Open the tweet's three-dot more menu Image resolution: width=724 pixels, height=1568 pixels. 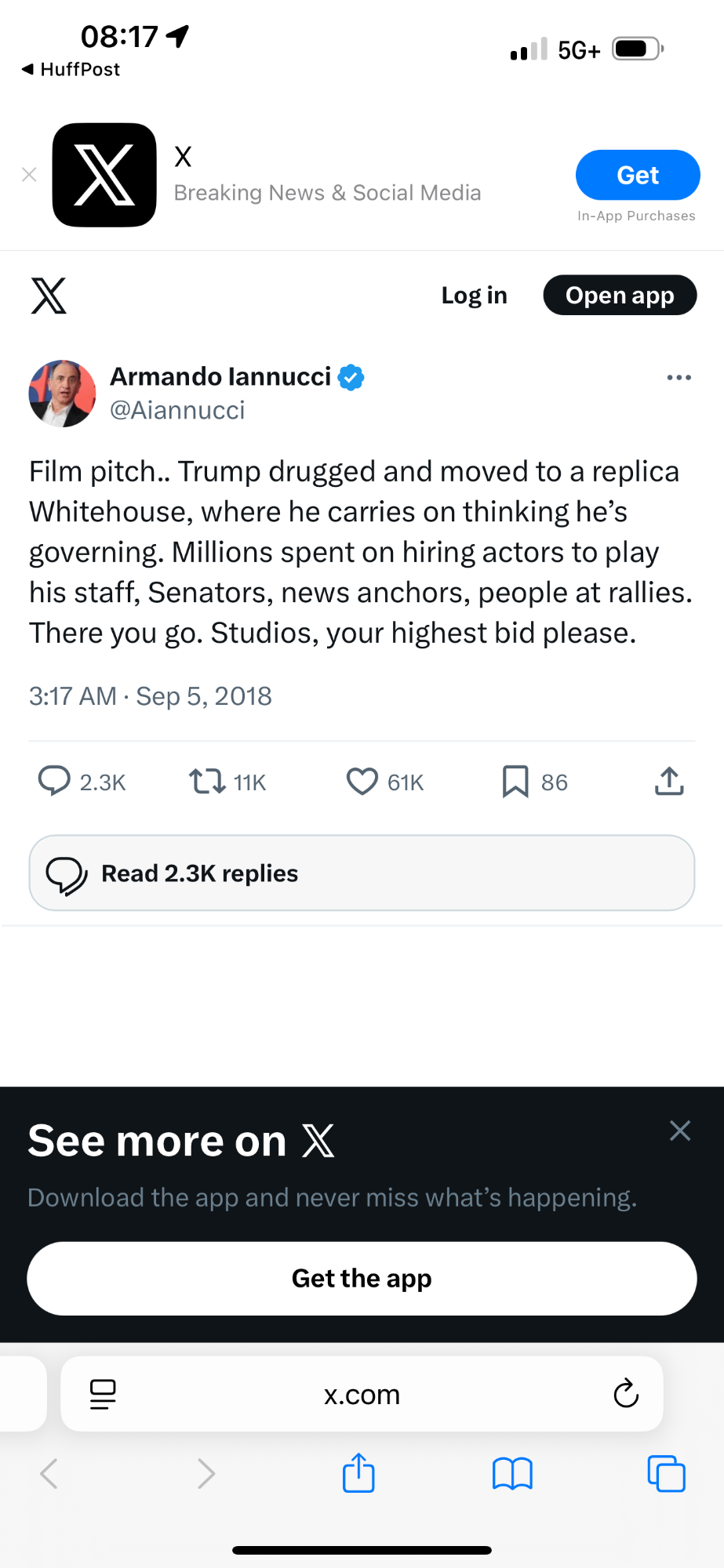click(x=679, y=377)
